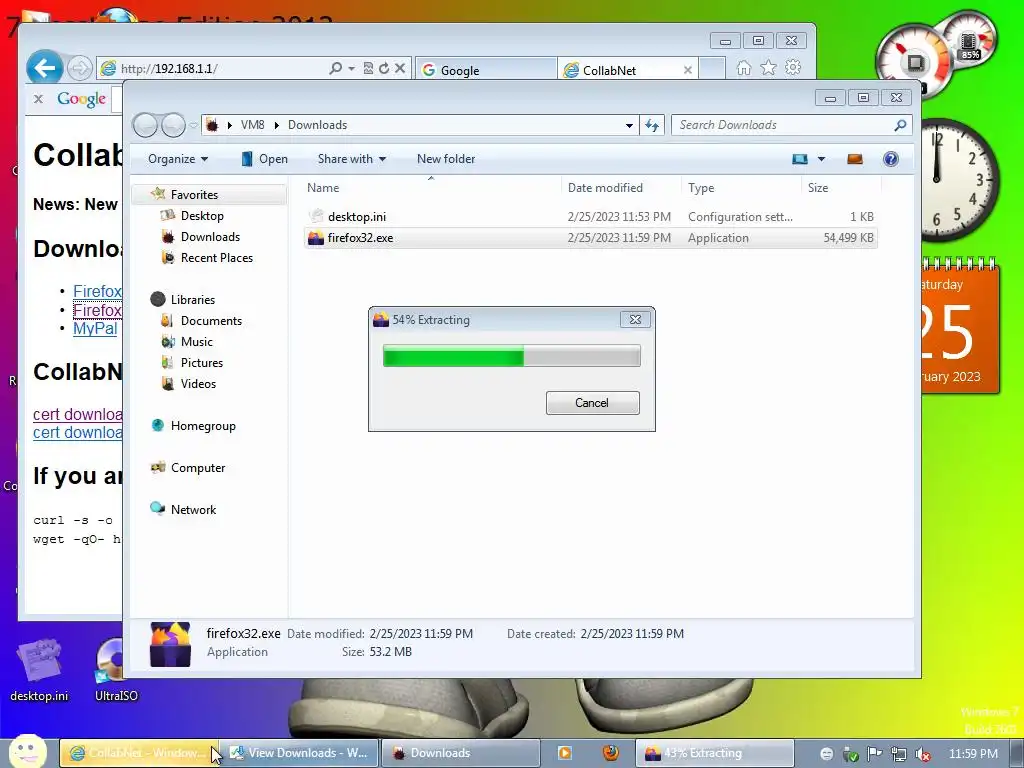
Task: Click the Explorer forward button
Action: pos(173,125)
